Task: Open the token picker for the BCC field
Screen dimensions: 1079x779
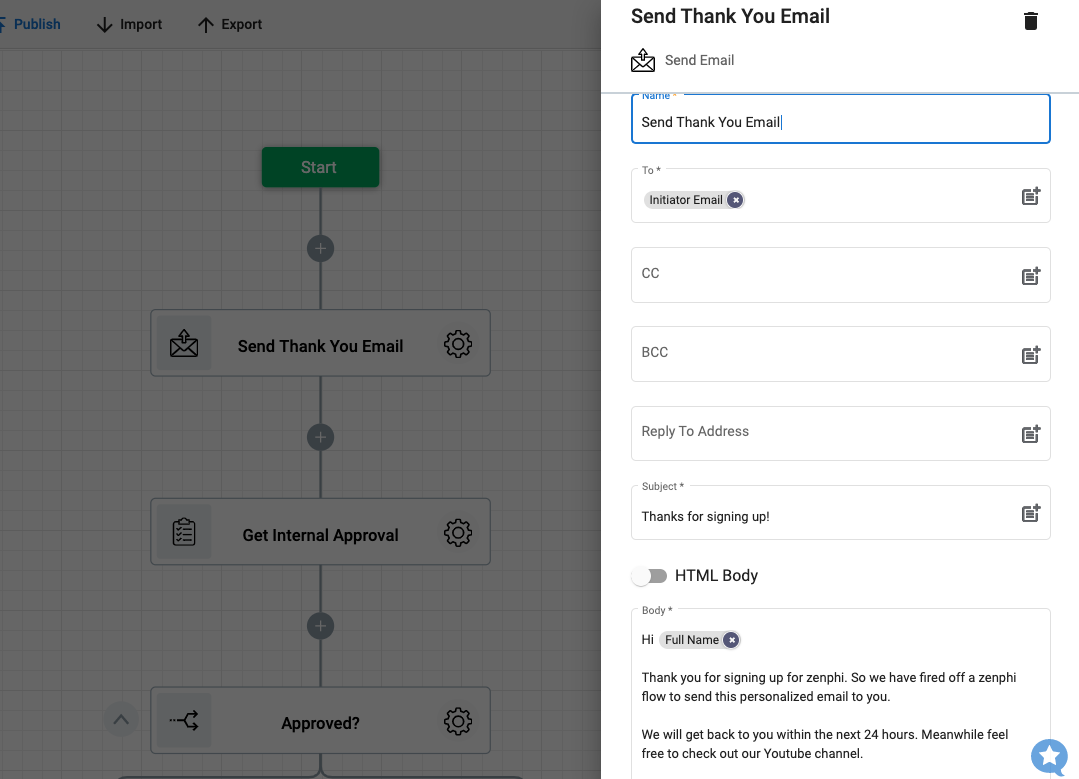Action: coord(1030,355)
